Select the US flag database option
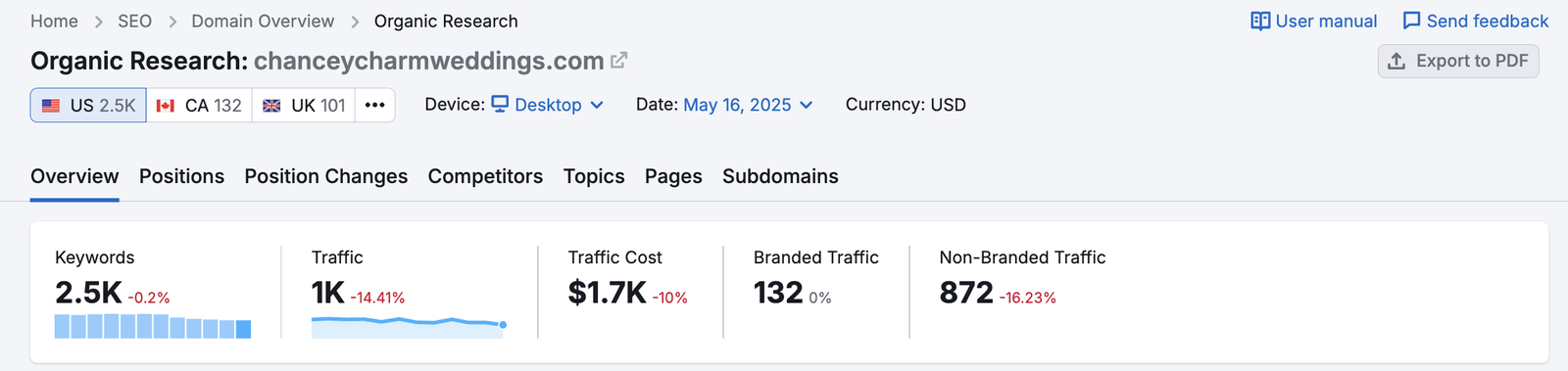Viewport: 1568px width, 371px height. tap(88, 105)
